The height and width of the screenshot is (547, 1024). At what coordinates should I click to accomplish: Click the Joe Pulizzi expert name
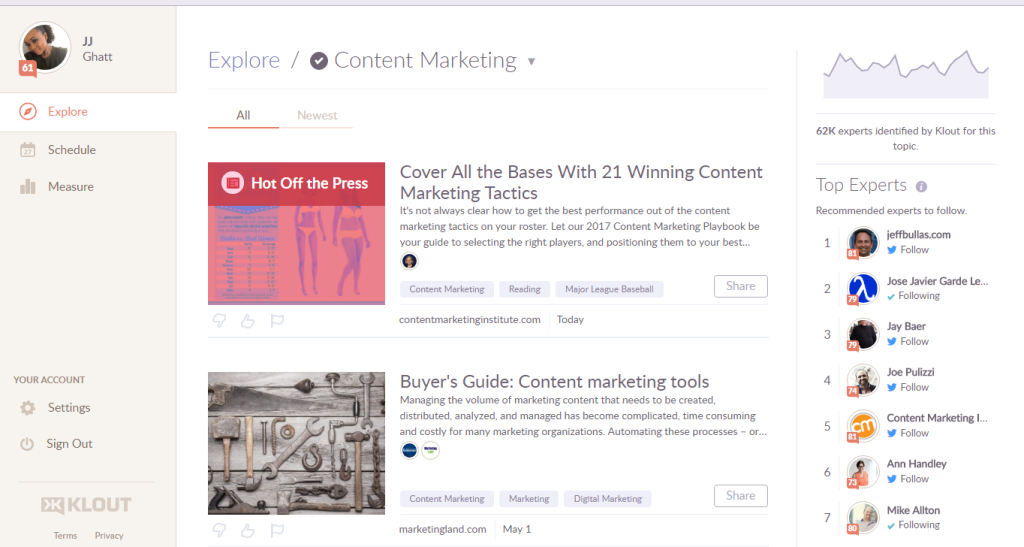point(910,372)
